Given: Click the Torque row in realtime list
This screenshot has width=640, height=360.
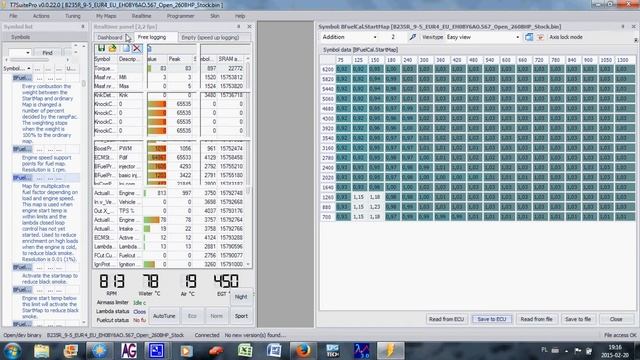Looking at the screenshot, I should 169,69.
